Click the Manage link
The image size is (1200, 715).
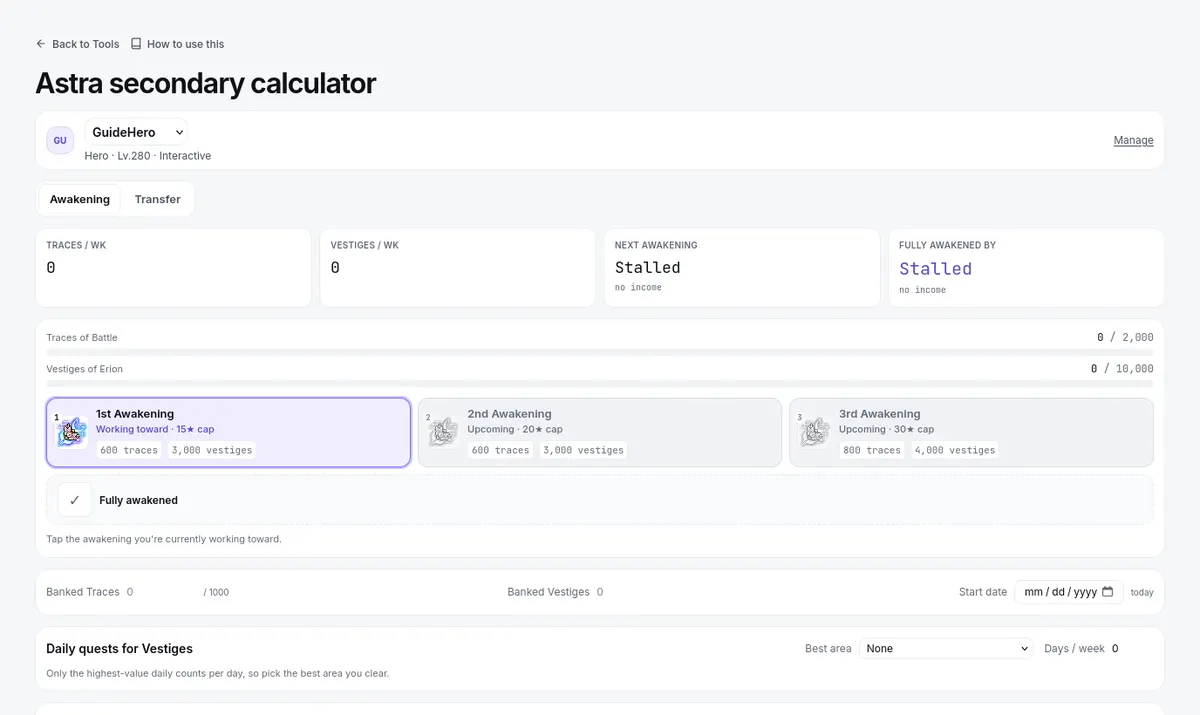coord(1133,141)
